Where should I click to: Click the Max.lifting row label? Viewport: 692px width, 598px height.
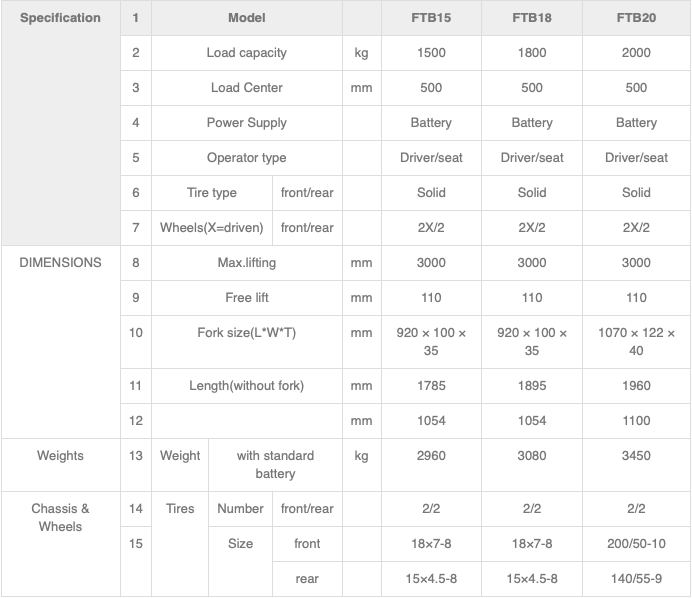[x=247, y=263]
